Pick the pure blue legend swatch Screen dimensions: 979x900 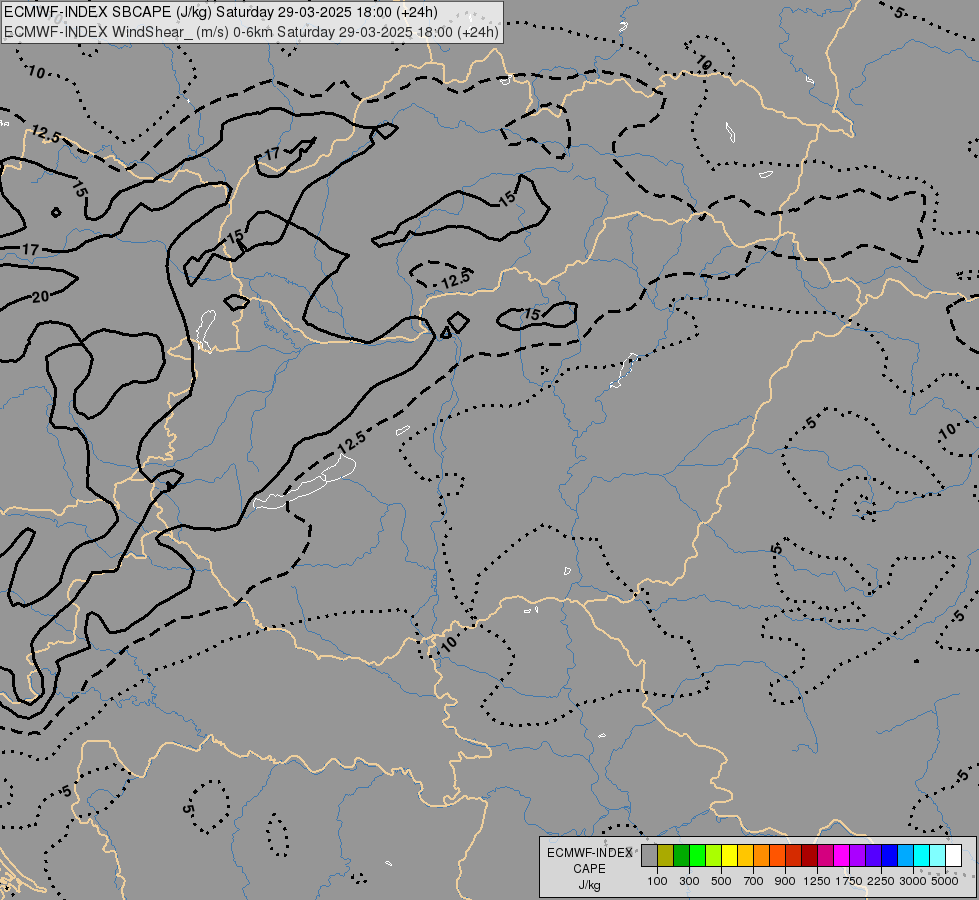(x=889, y=855)
